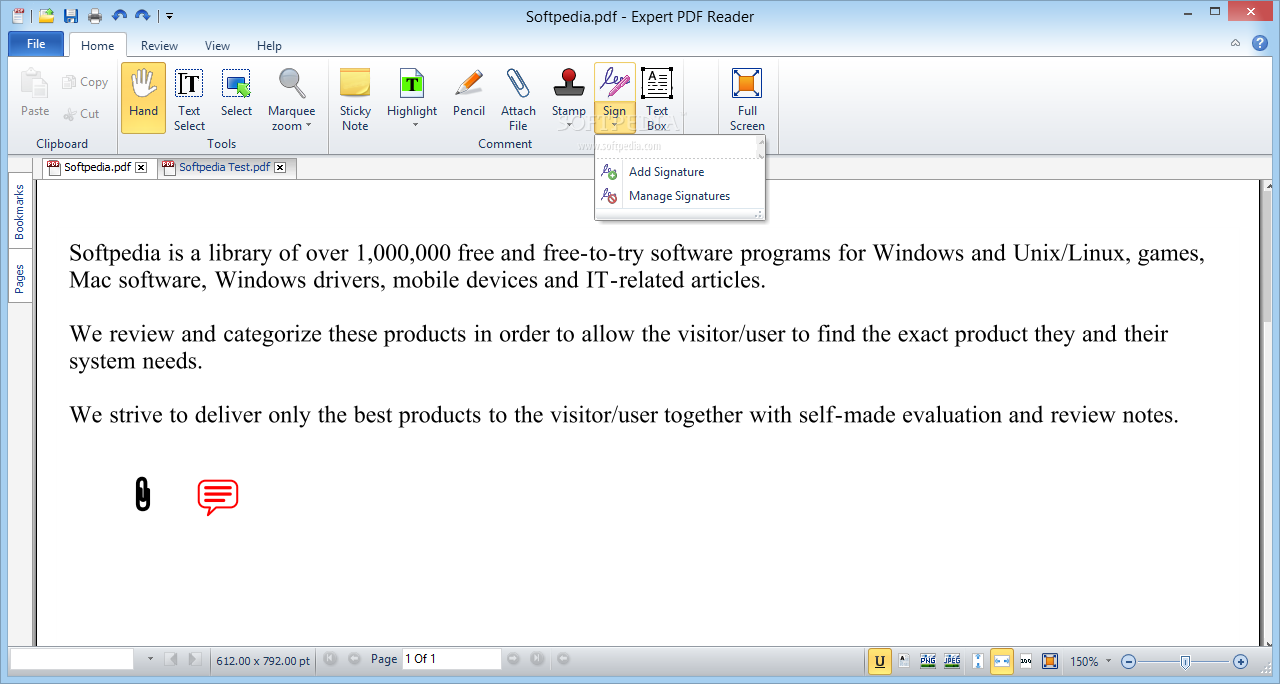Switch to the Review ribbon tab

point(159,45)
